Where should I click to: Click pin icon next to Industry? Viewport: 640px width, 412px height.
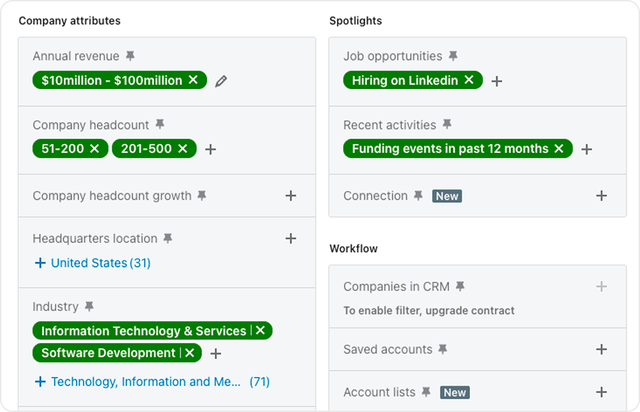pos(89,306)
